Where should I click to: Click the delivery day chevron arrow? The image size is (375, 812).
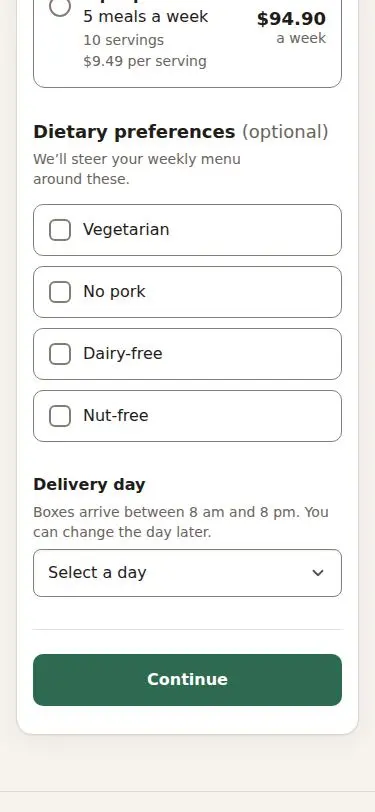[x=318, y=573]
